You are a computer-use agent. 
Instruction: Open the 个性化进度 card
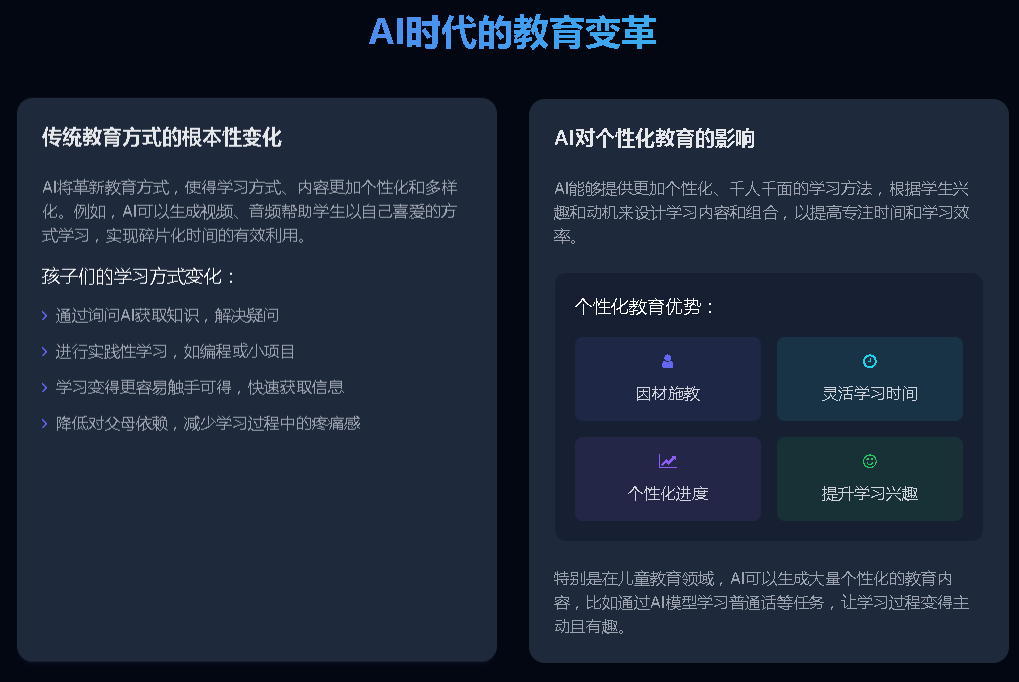click(667, 479)
